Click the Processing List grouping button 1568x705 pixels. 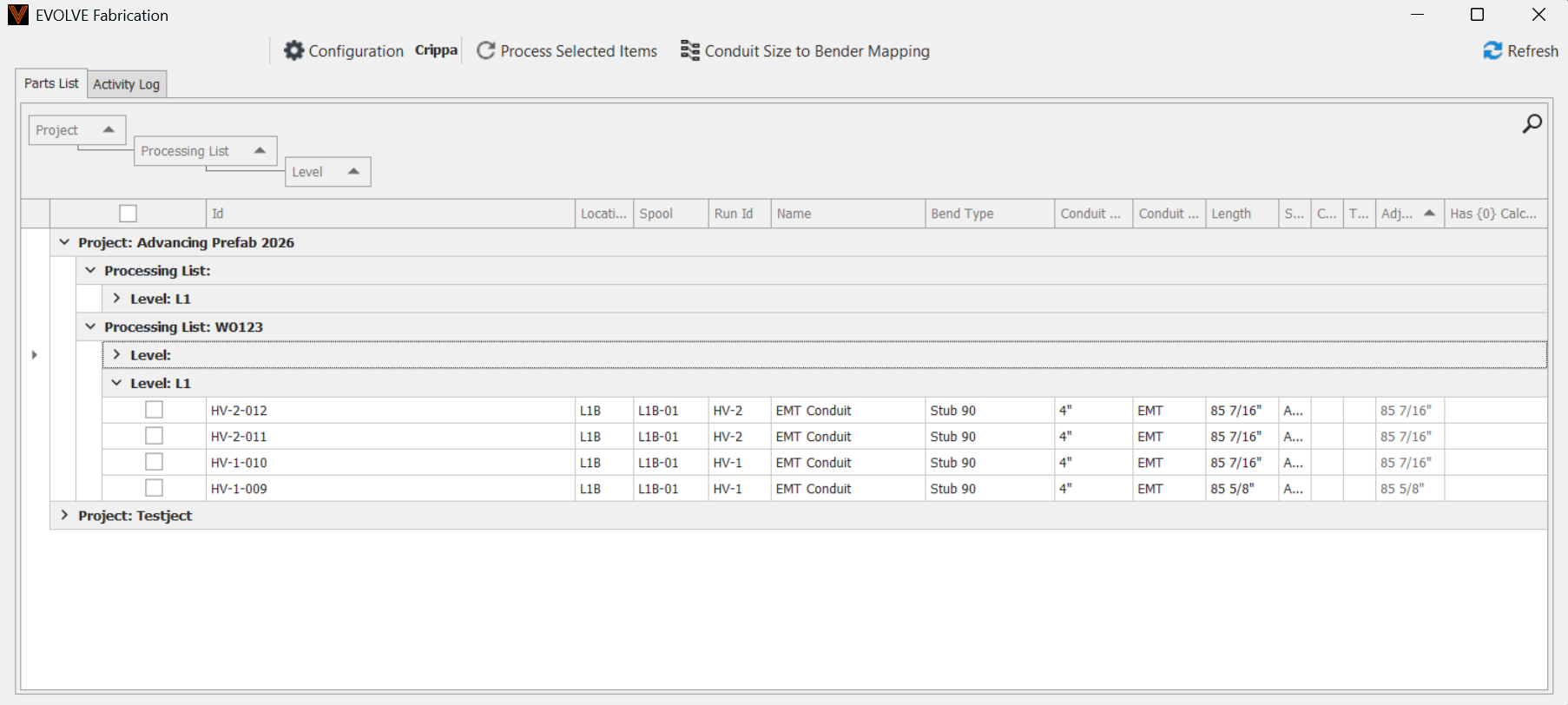[186, 151]
